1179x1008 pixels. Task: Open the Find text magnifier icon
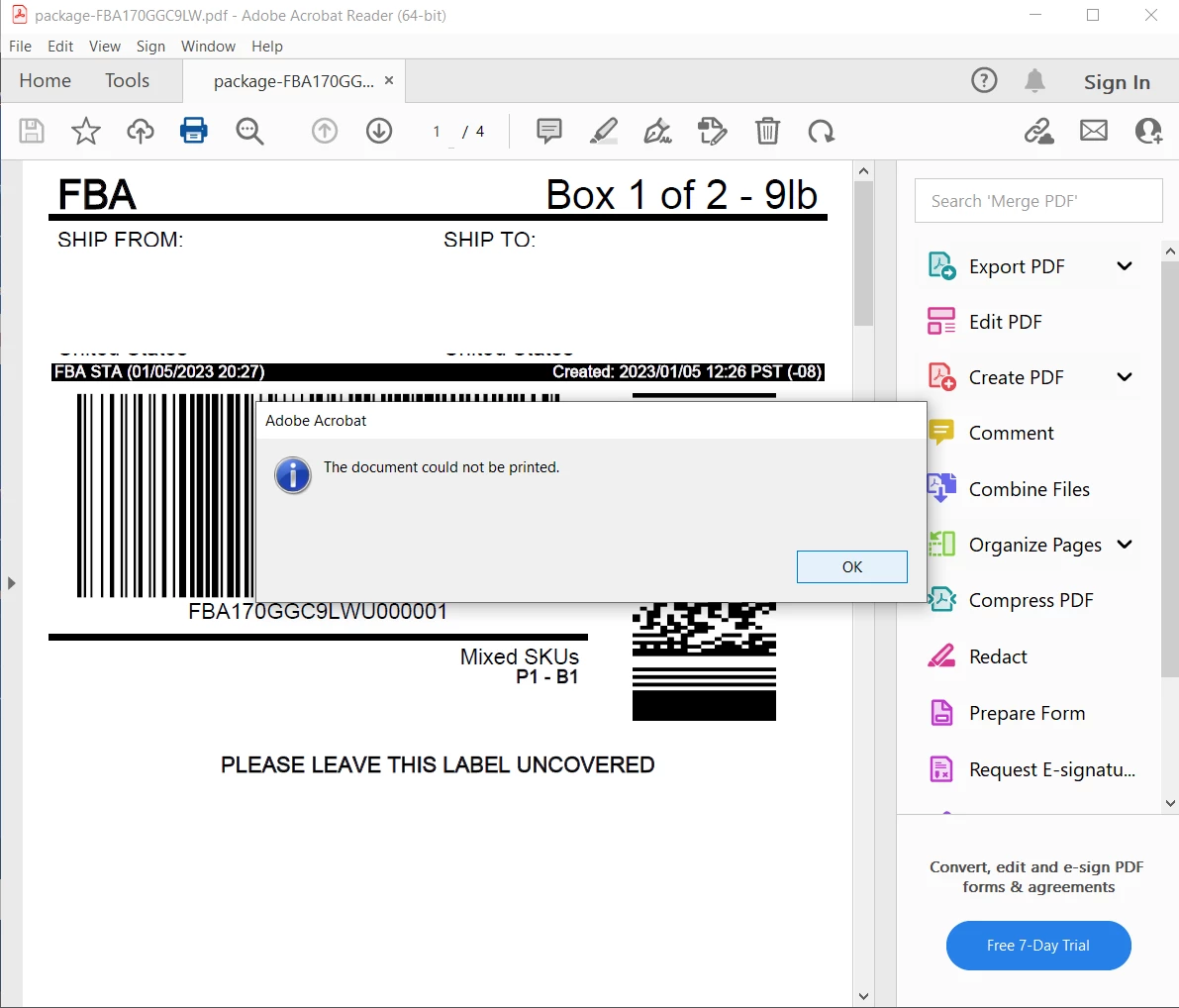(248, 131)
